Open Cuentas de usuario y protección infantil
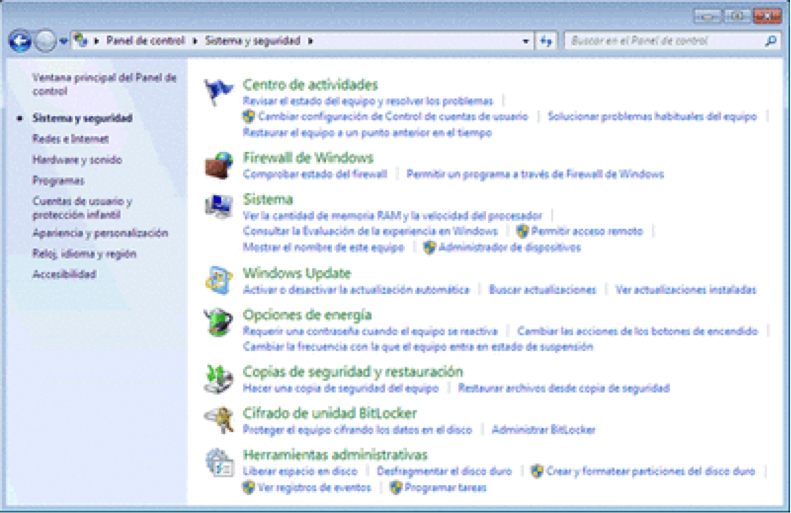 tap(82, 207)
